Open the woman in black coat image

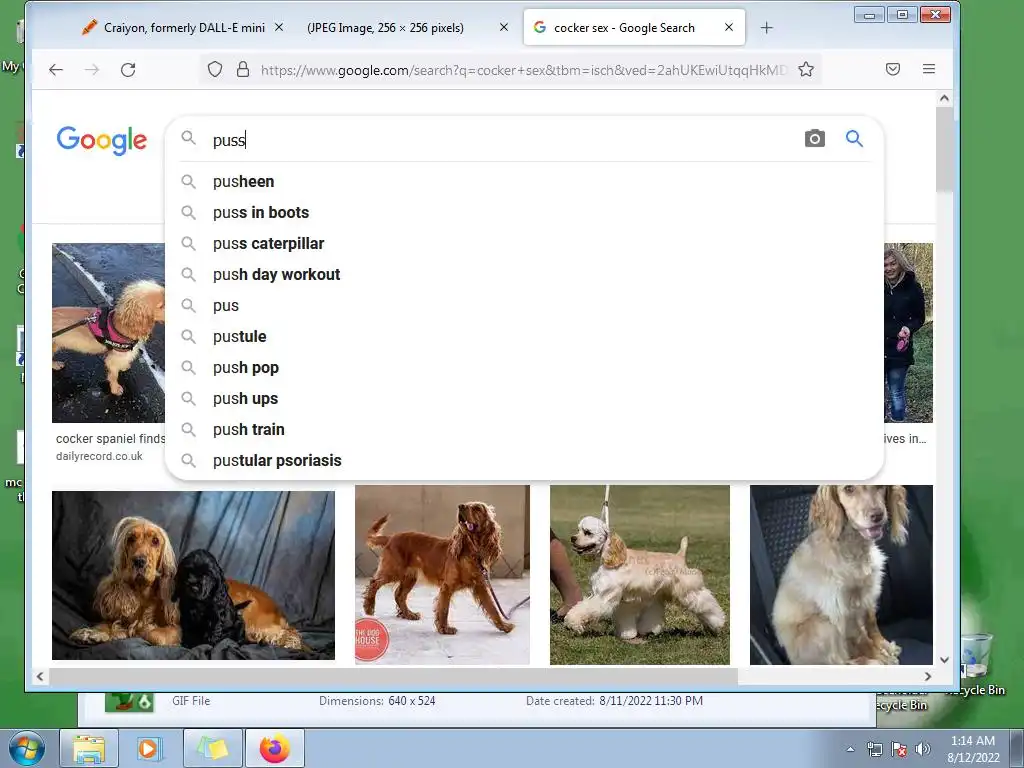coord(908,333)
